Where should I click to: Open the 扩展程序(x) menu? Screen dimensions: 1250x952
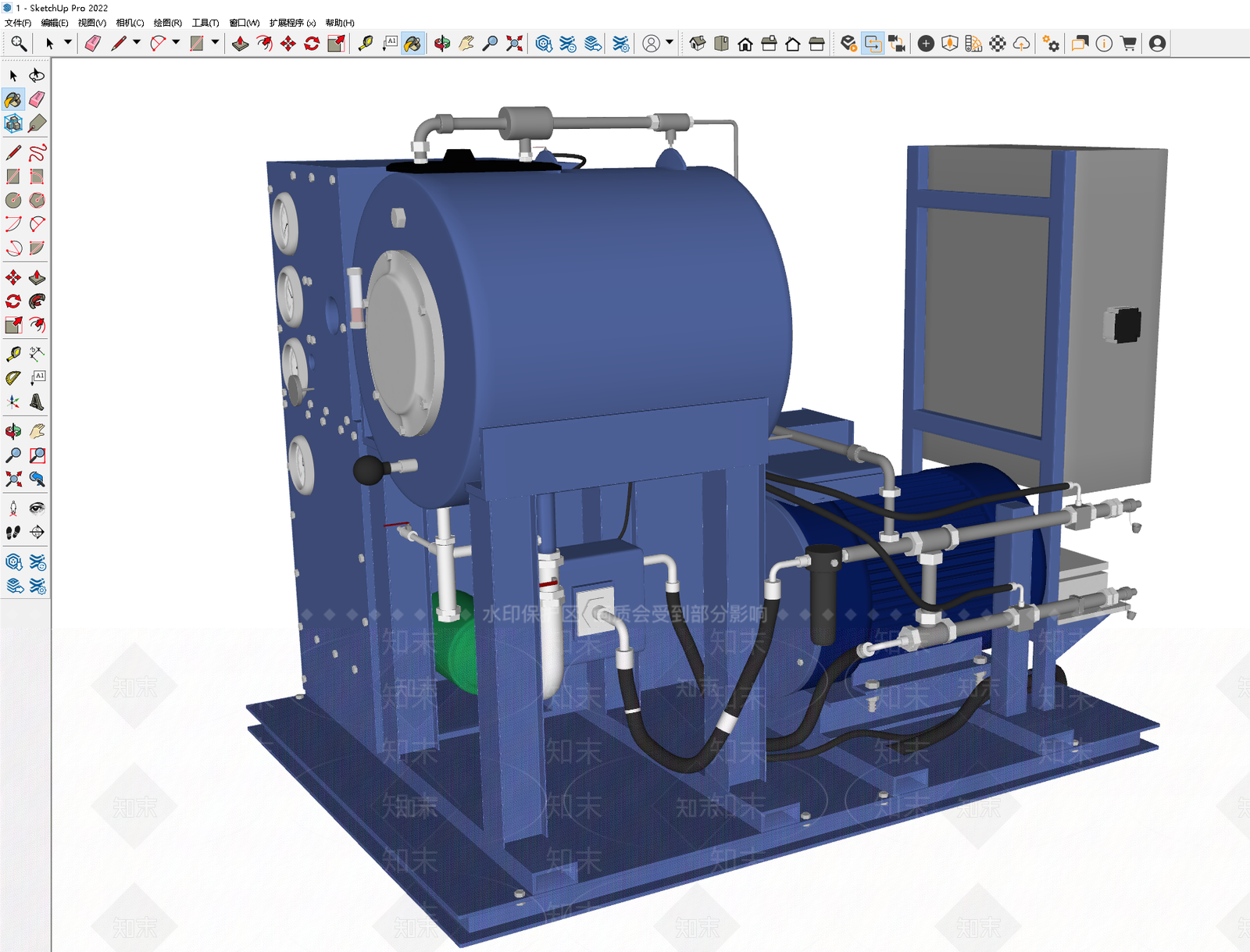(293, 23)
